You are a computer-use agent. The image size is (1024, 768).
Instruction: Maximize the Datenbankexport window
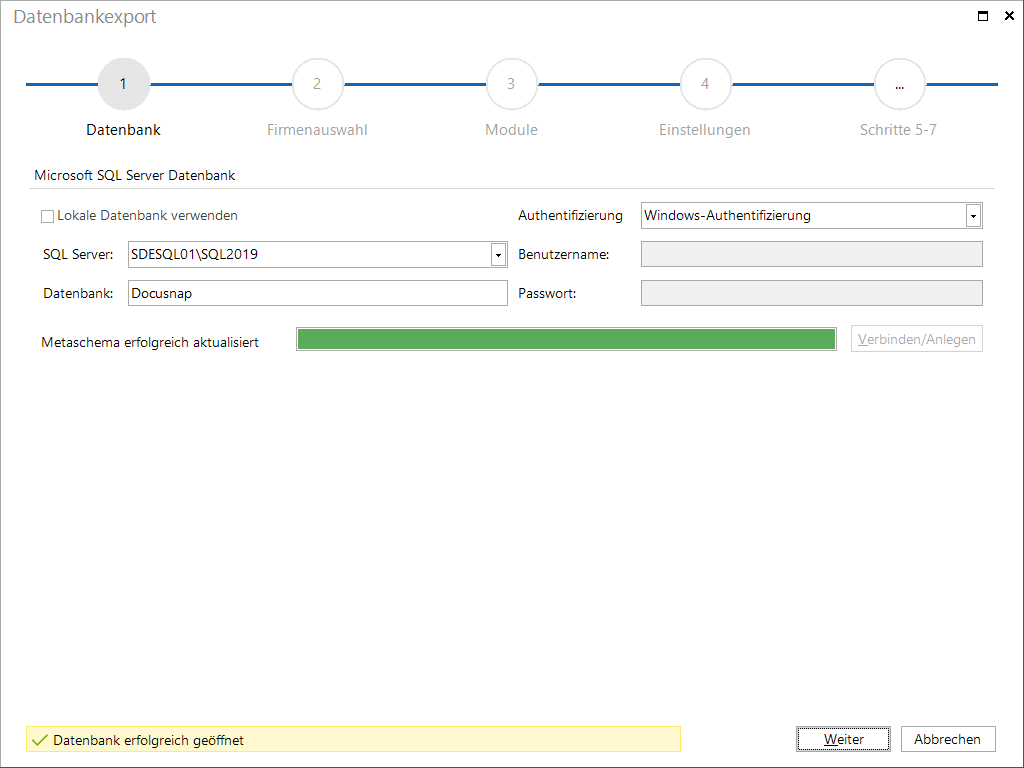[x=982, y=16]
